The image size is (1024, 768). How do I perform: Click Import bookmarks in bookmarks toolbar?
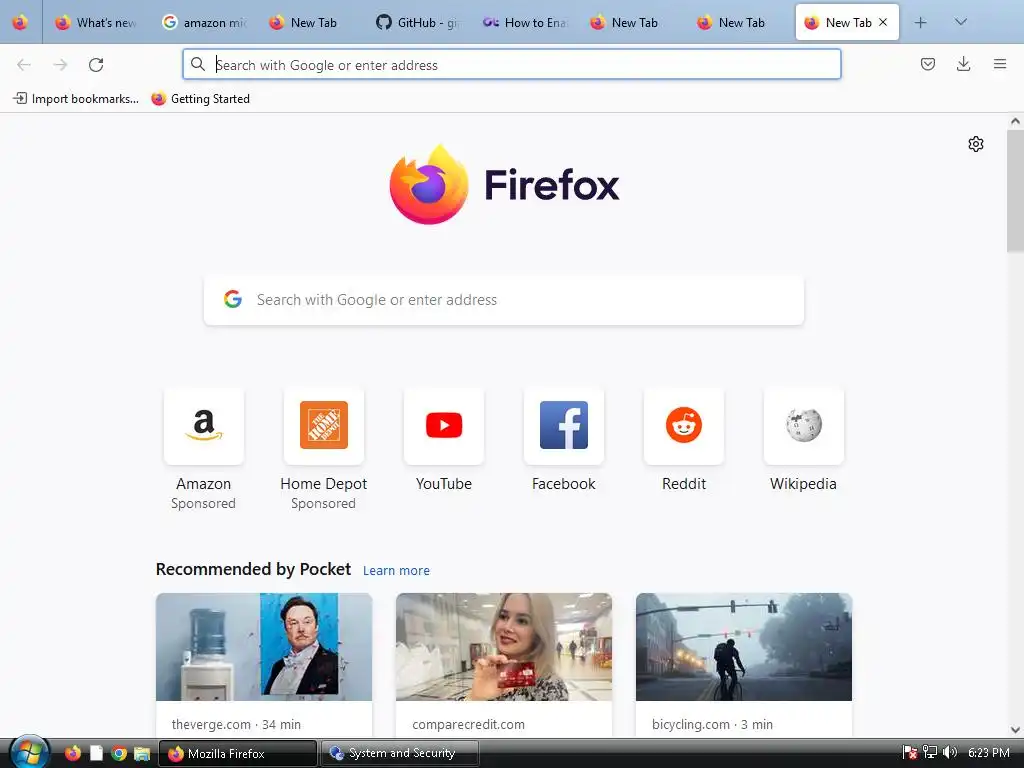(x=76, y=99)
